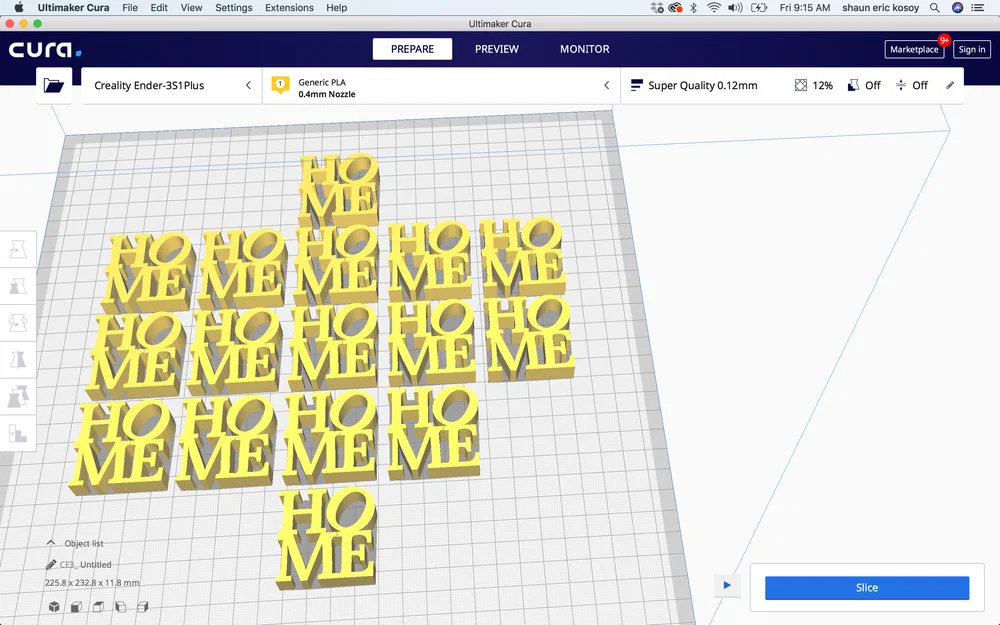Click the profile layers icon by Super Quality

click(x=636, y=85)
